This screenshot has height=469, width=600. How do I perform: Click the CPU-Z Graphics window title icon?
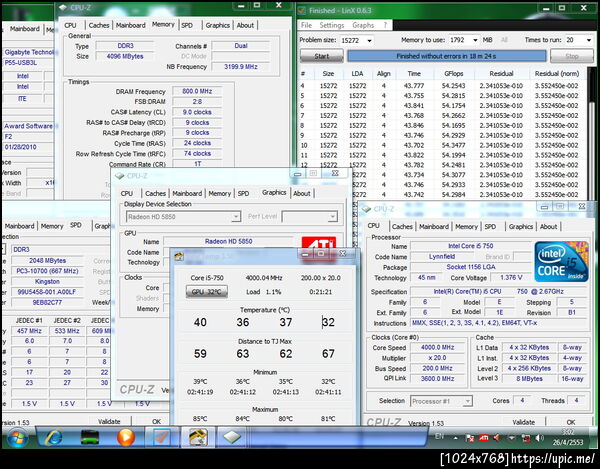click(120, 176)
